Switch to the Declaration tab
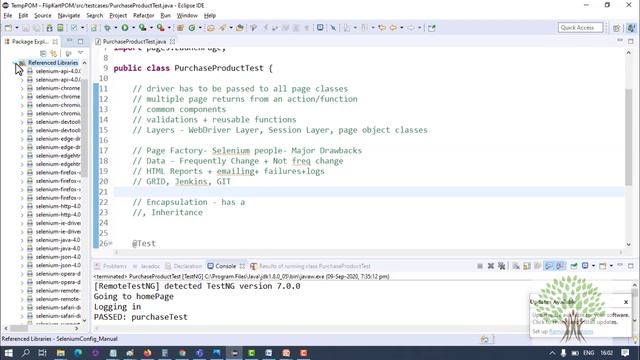Viewport: 640px width, 360px height. tap(184, 266)
